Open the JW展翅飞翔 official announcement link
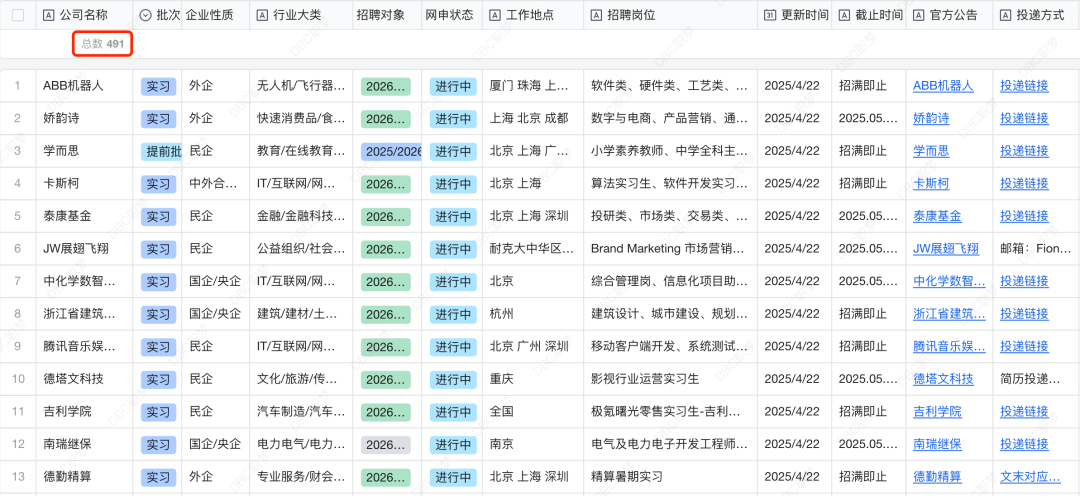1080x496 pixels. [946, 249]
